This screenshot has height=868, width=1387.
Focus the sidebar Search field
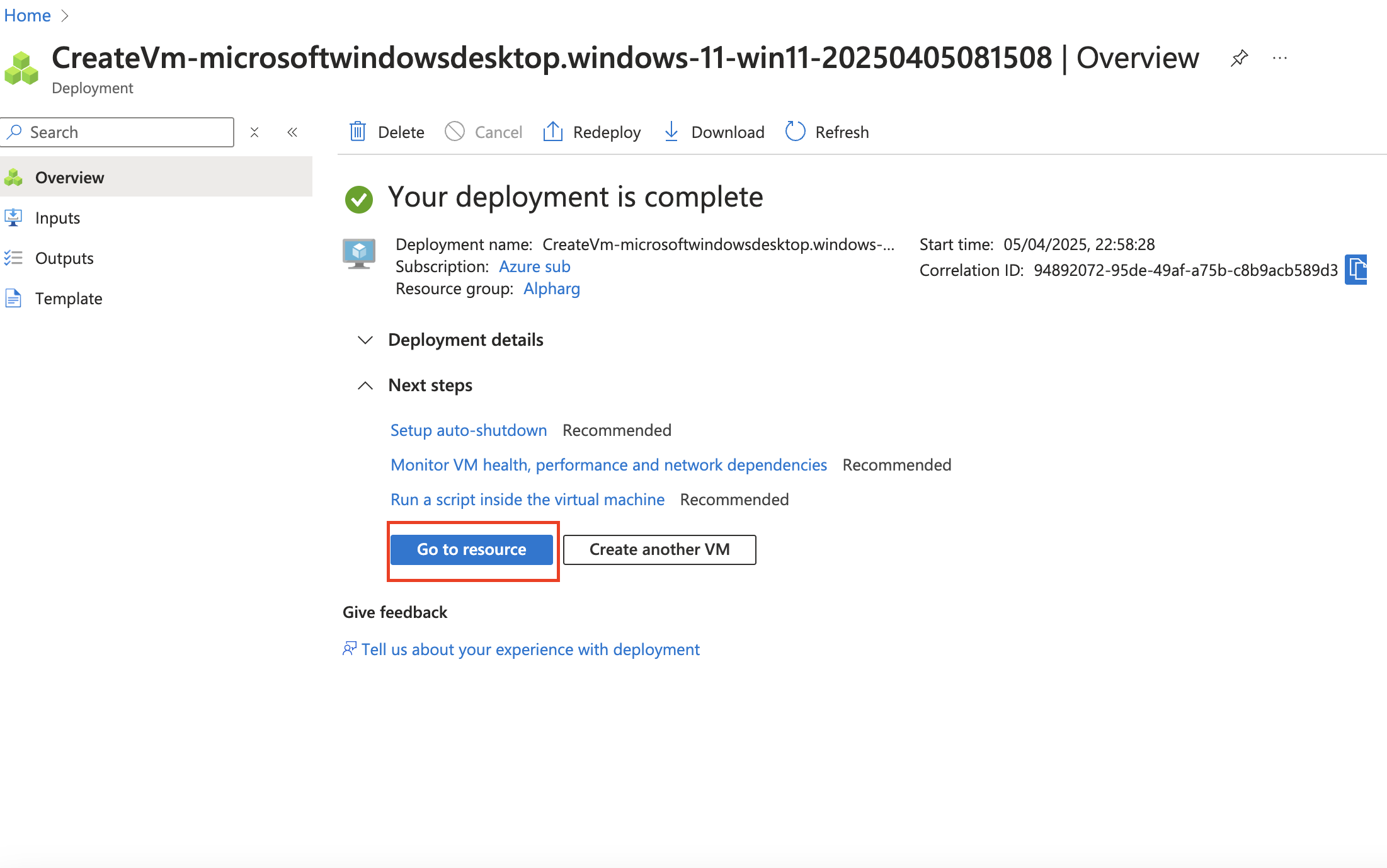[x=117, y=132]
